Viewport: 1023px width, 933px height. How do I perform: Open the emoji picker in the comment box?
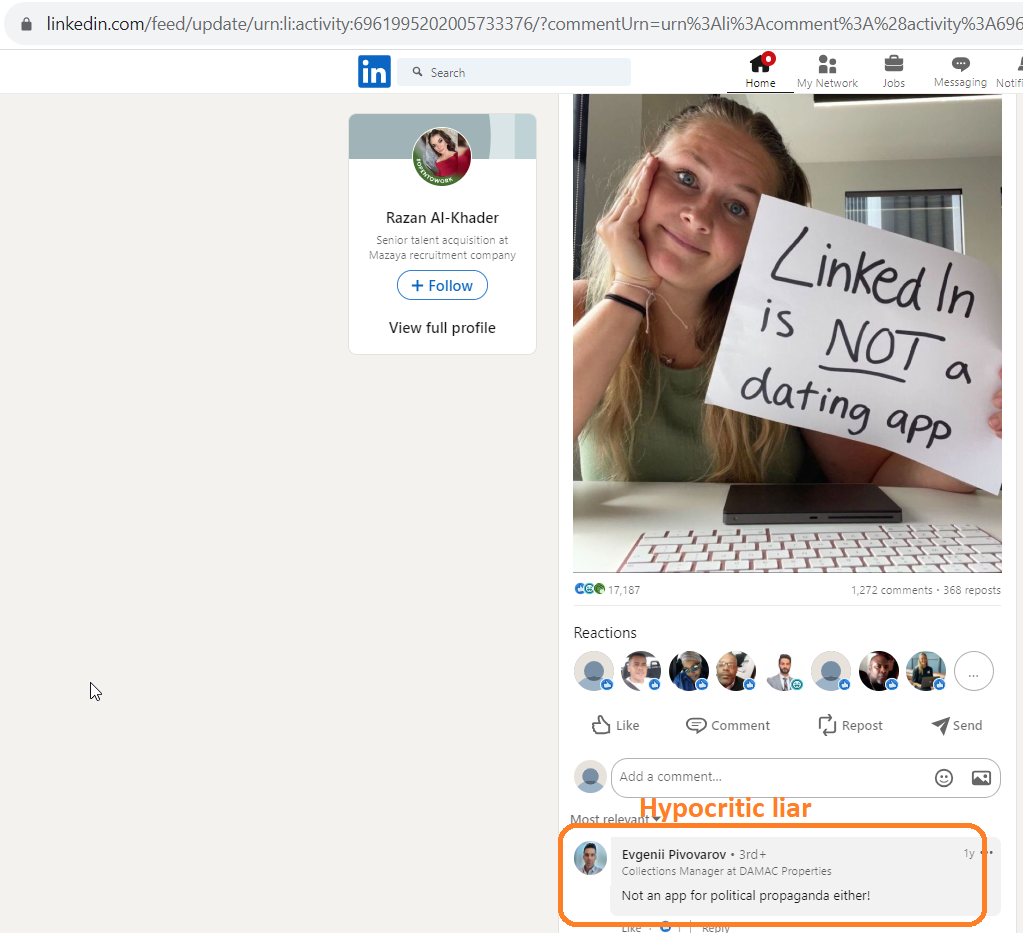tap(943, 778)
